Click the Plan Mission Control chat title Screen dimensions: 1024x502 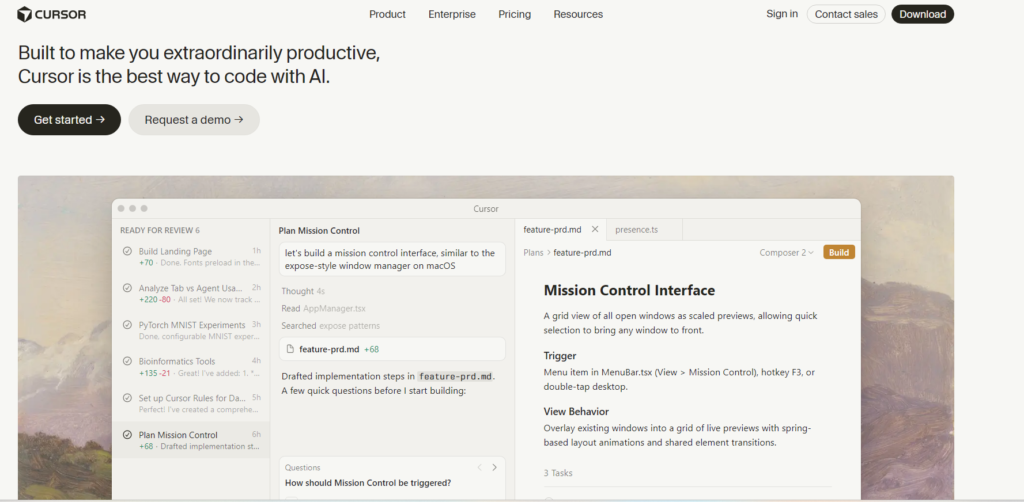point(319,230)
